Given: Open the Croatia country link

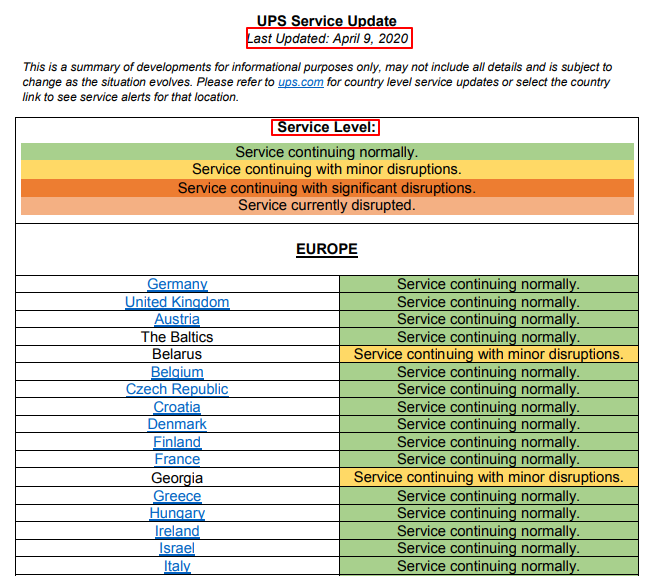Looking at the screenshot, I should [x=177, y=407].
